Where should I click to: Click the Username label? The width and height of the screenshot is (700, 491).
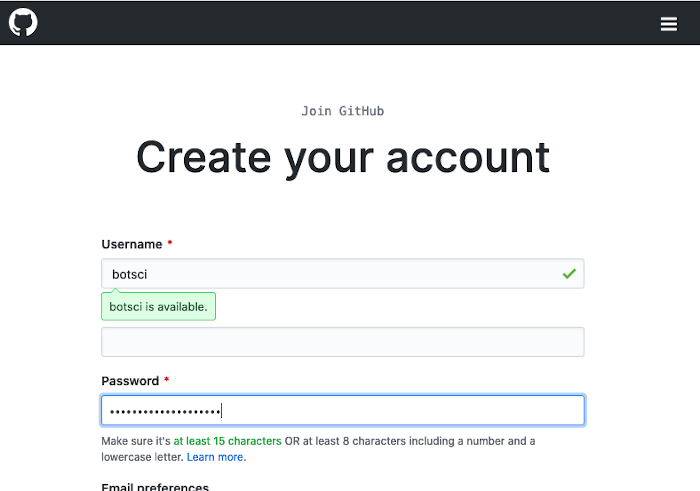tap(132, 245)
